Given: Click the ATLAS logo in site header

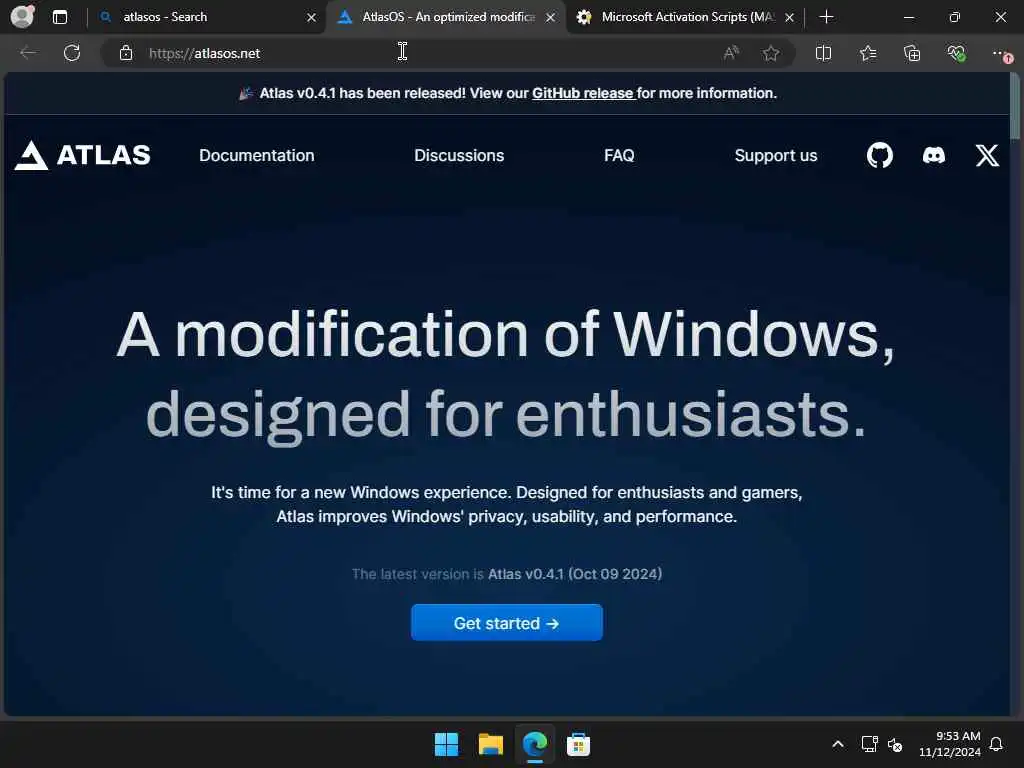Looking at the screenshot, I should (x=83, y=155).
